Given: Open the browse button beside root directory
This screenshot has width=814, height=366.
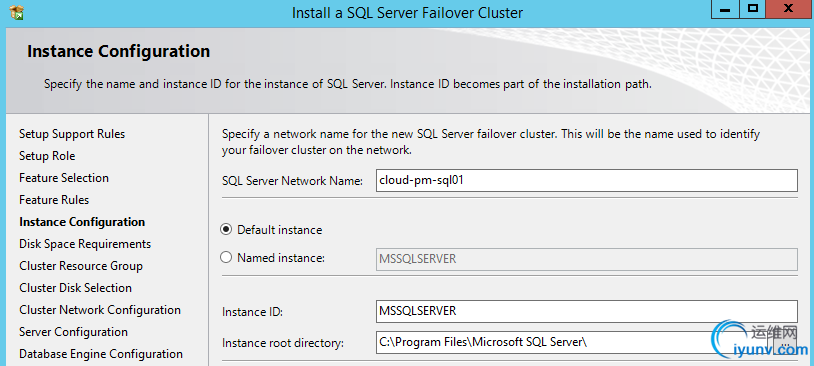Looking at the screenshot, I should (785, 343).
